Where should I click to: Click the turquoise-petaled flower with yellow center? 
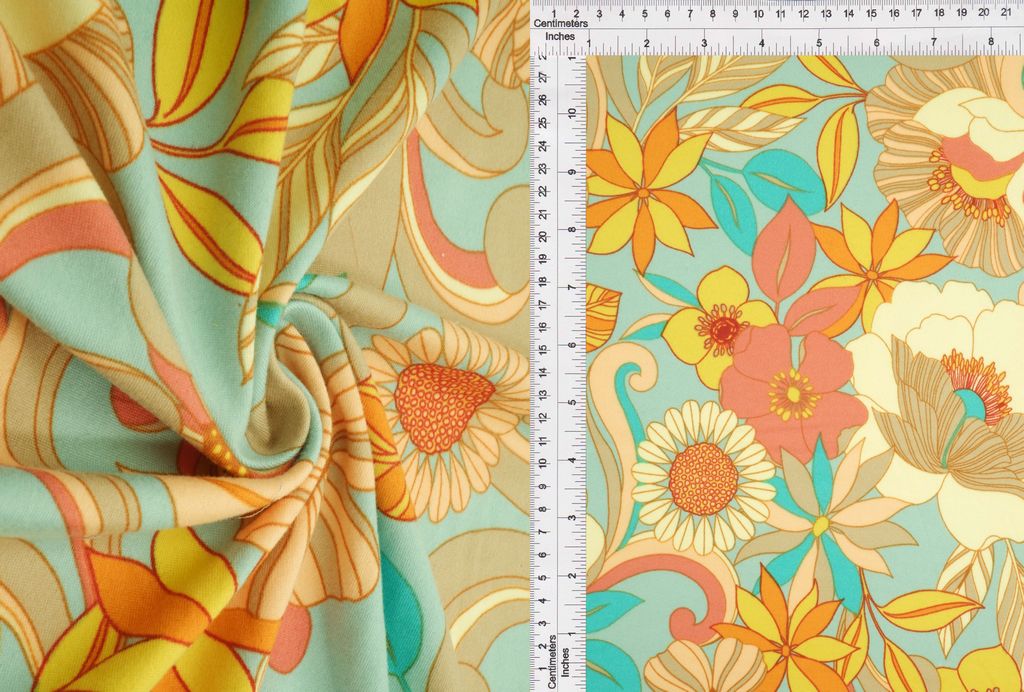pos(819,523)
